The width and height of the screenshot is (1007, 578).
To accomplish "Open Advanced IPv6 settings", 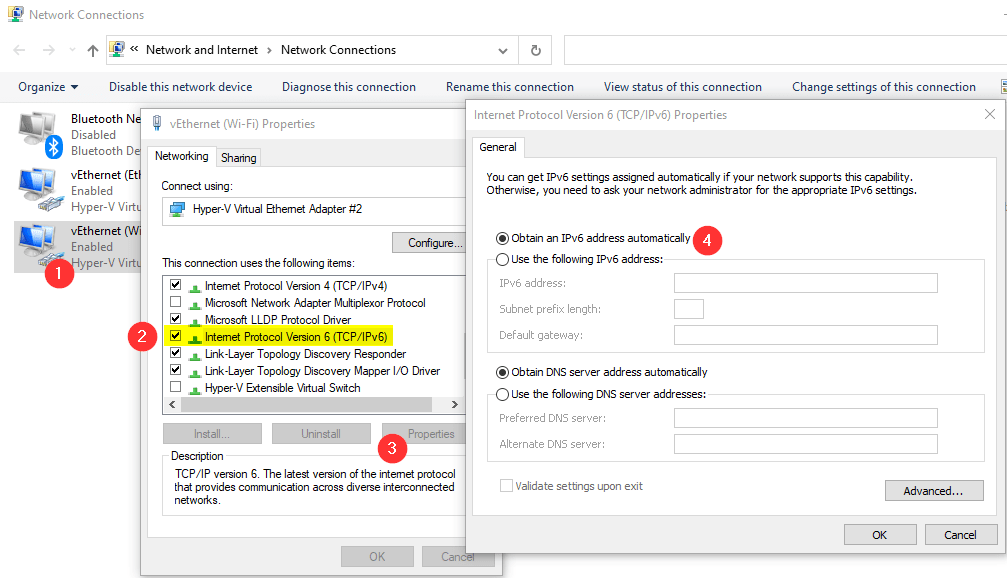I will click(933, 490).
